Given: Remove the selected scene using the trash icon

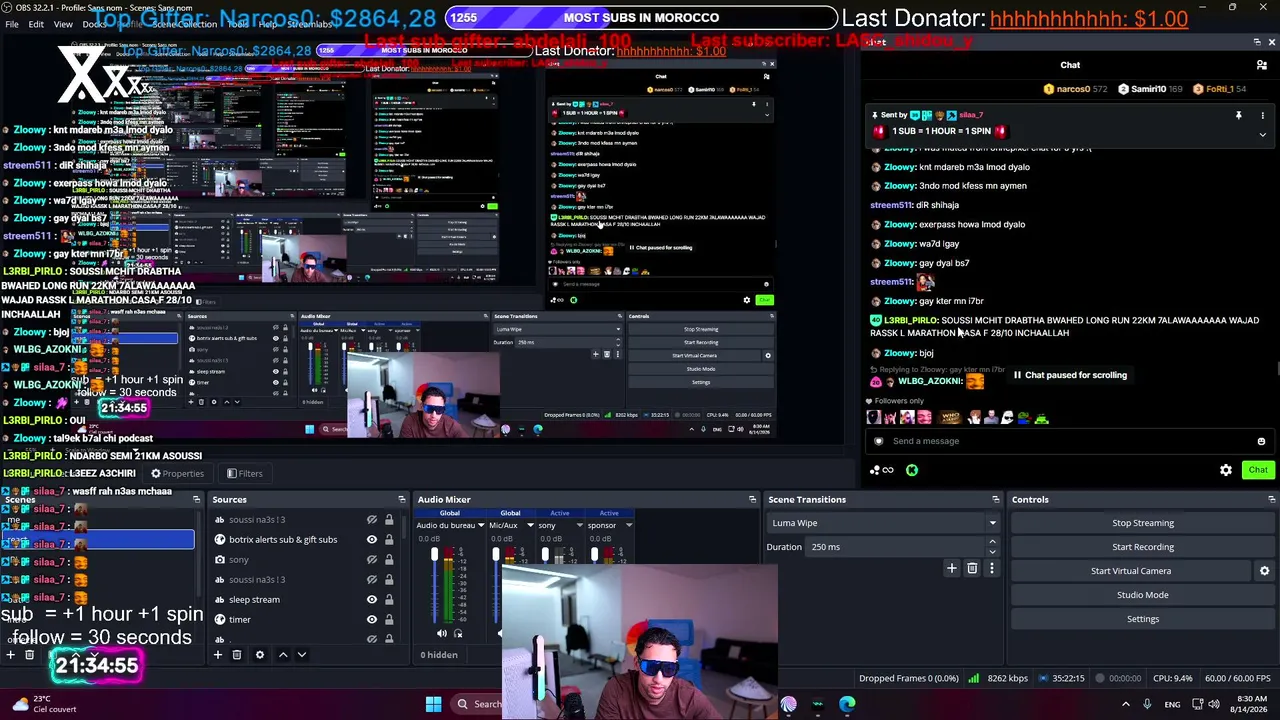Looking at the screenshot, I should click(x=29, y=655).
